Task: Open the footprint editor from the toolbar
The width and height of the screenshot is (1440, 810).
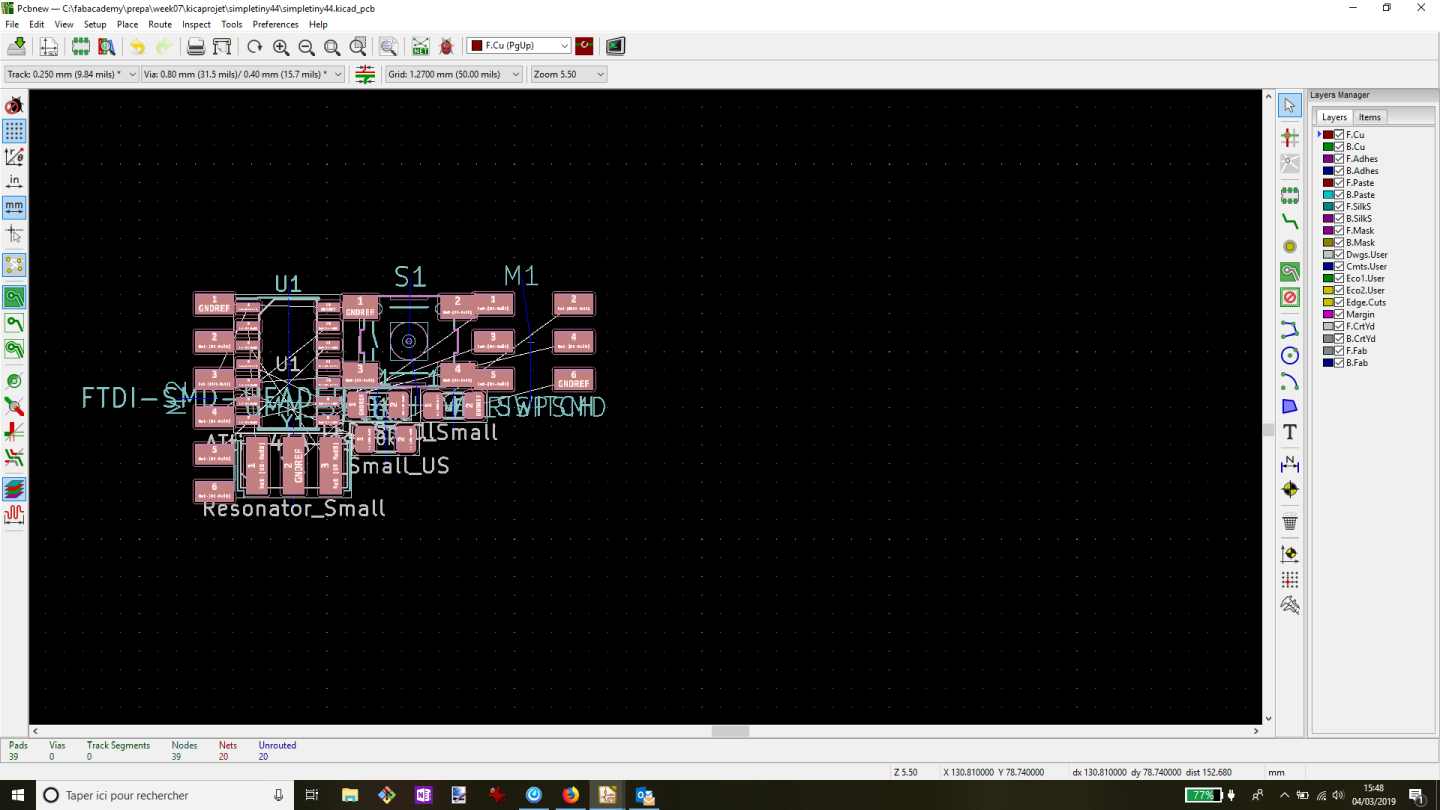Action: [x=81, y=46]
